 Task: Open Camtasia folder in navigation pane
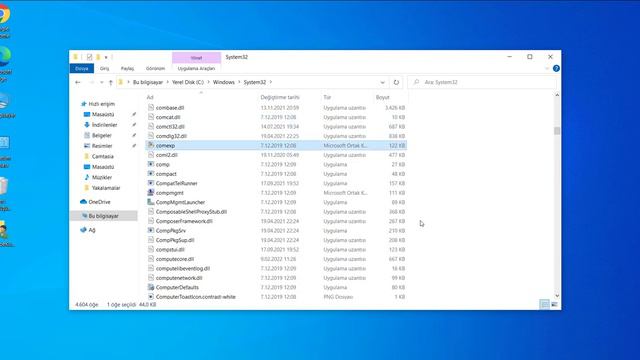(x=102, y=156)
